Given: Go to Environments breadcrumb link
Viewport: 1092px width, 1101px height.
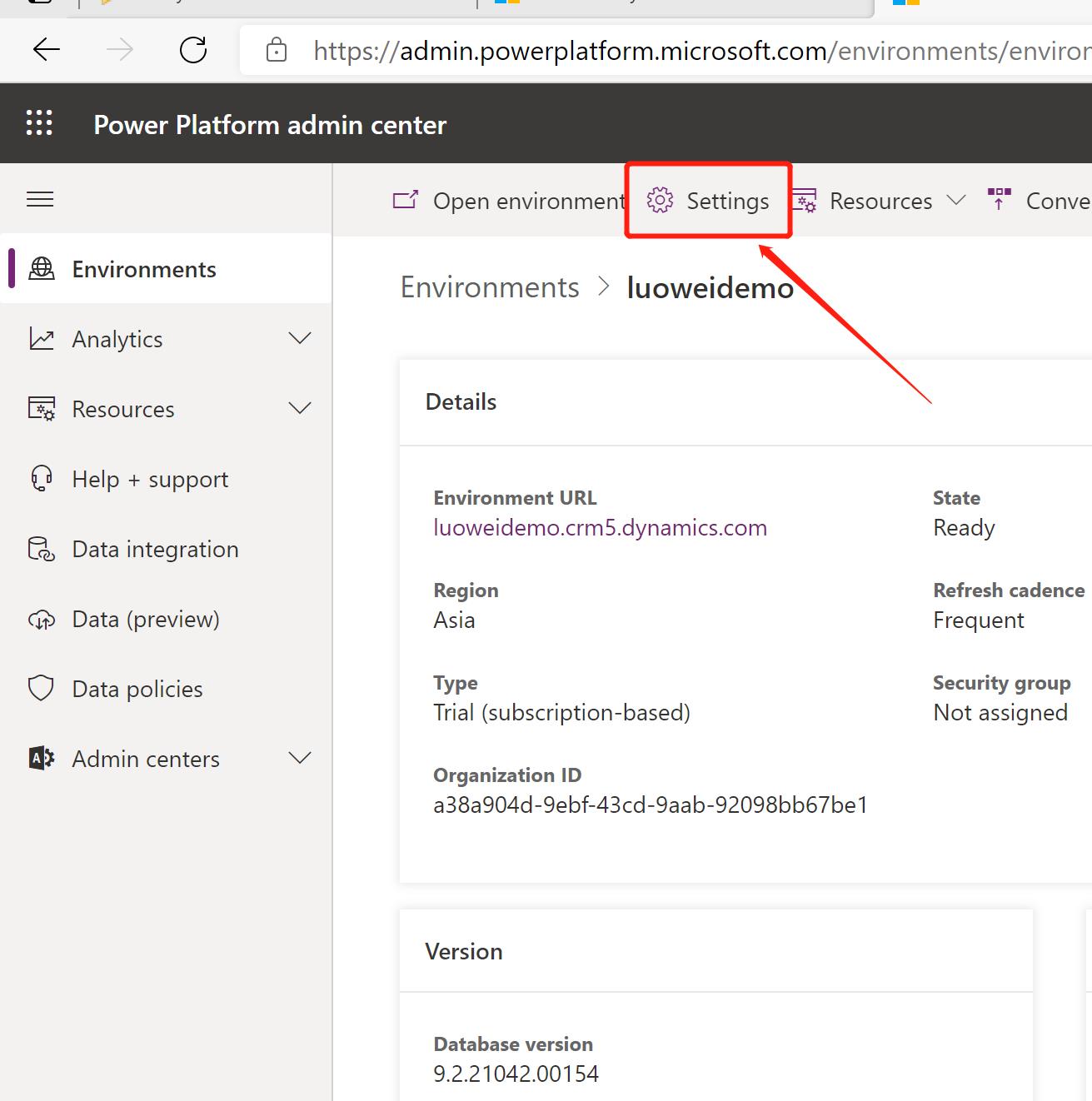Looking at the screenshot, I should pos(490,287).
